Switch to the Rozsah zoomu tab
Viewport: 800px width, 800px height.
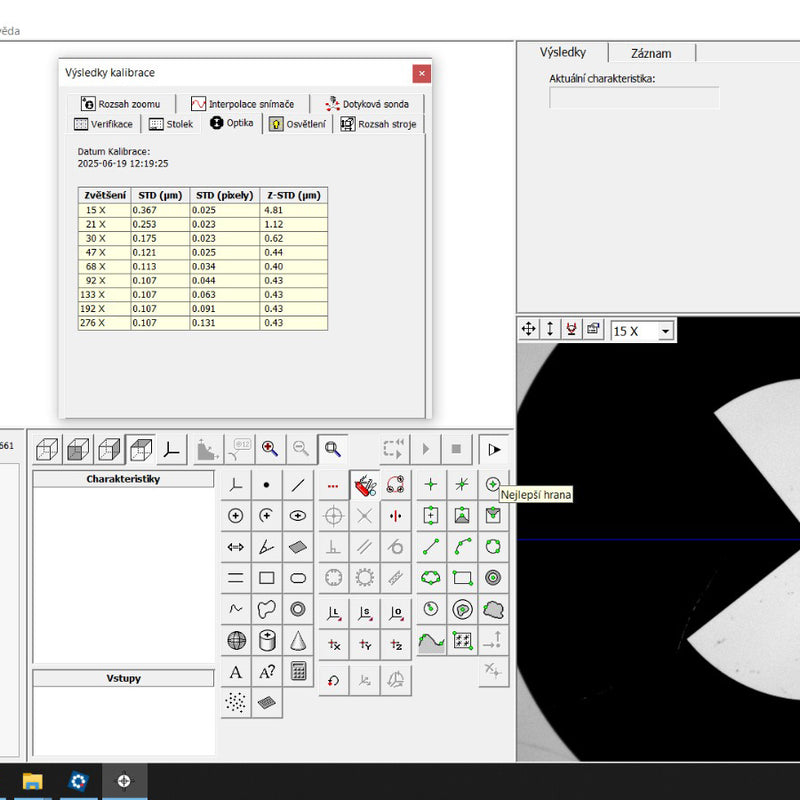[x=120, y=104]
